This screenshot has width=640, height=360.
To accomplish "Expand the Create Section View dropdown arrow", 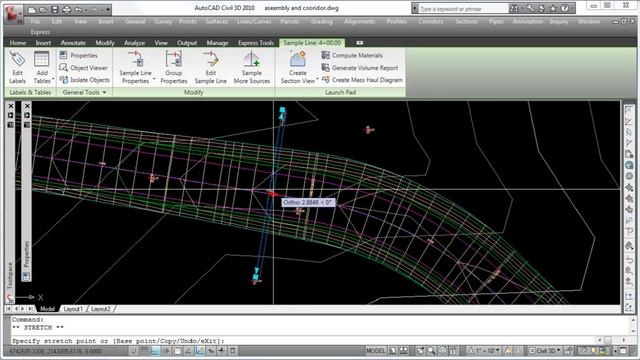I will (x=317, y=79).
